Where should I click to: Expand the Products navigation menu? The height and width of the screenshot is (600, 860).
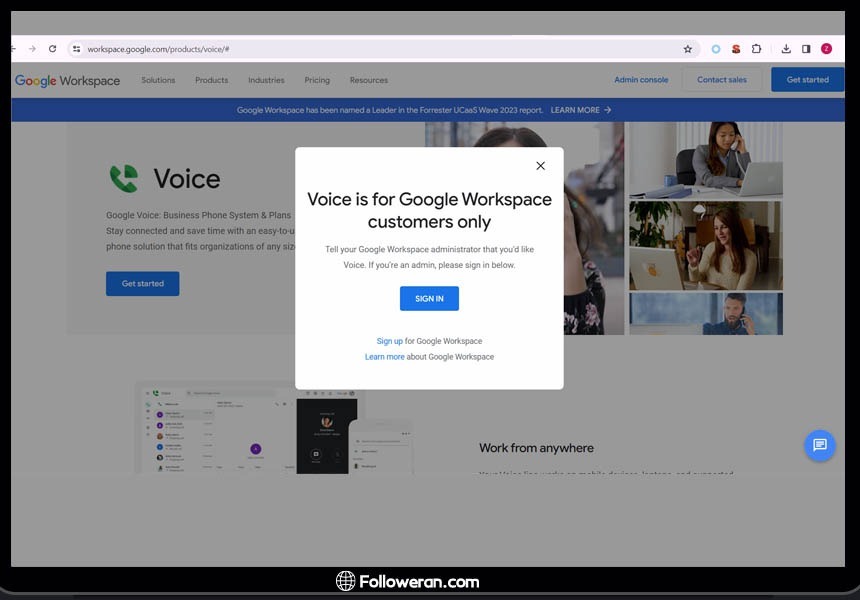click(211, 80)
